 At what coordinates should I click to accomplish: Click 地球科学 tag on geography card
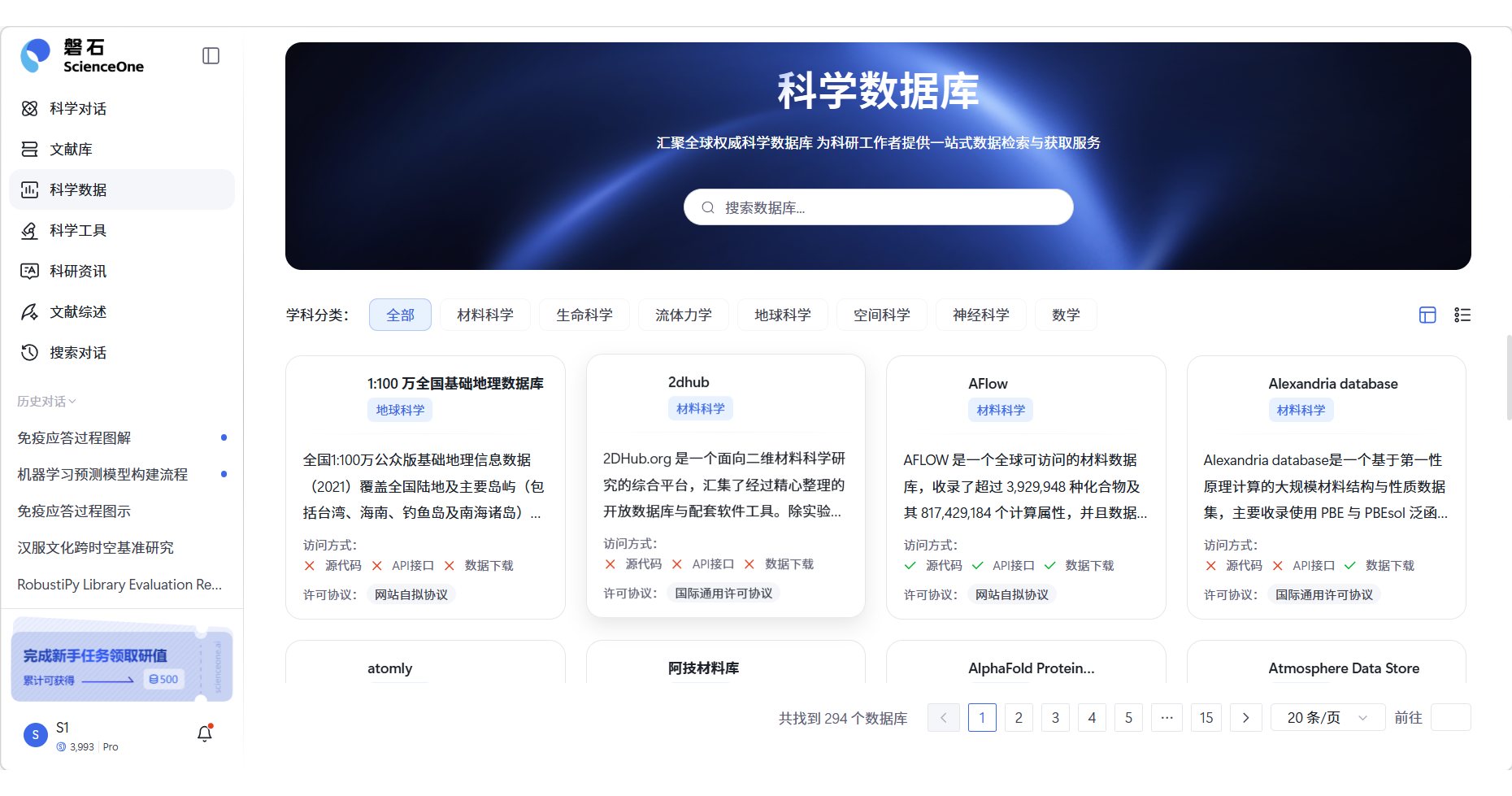pyautogui.click(x=400, y=410)
